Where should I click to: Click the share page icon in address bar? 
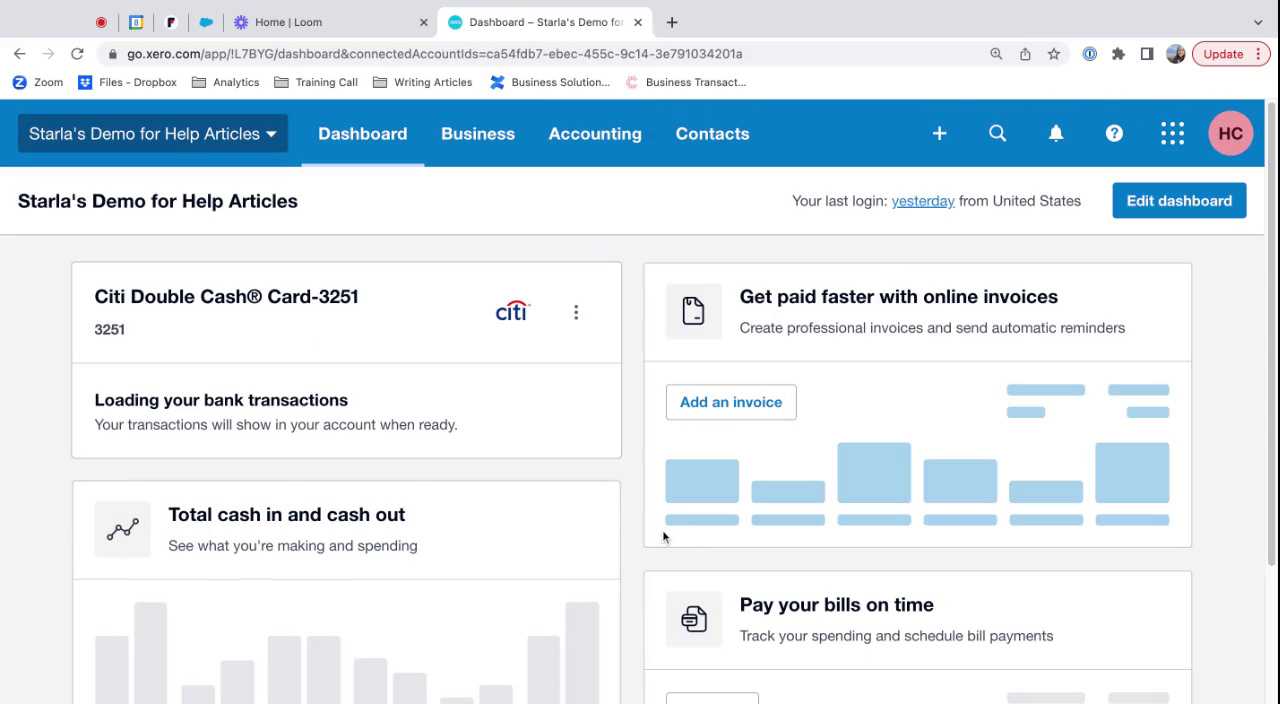point(1025,54)
